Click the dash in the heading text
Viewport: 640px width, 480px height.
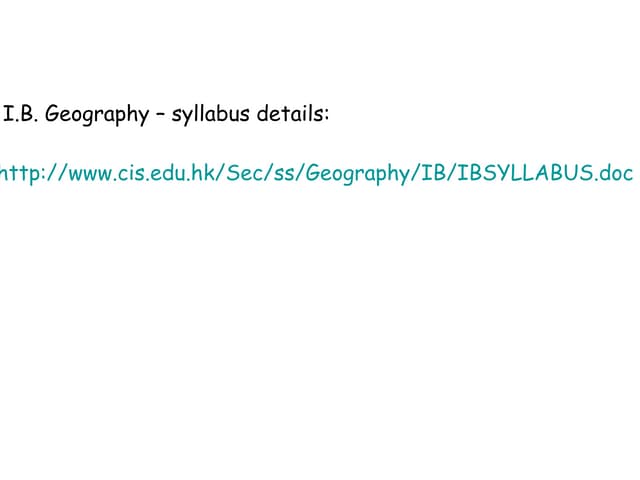[160, 115]
